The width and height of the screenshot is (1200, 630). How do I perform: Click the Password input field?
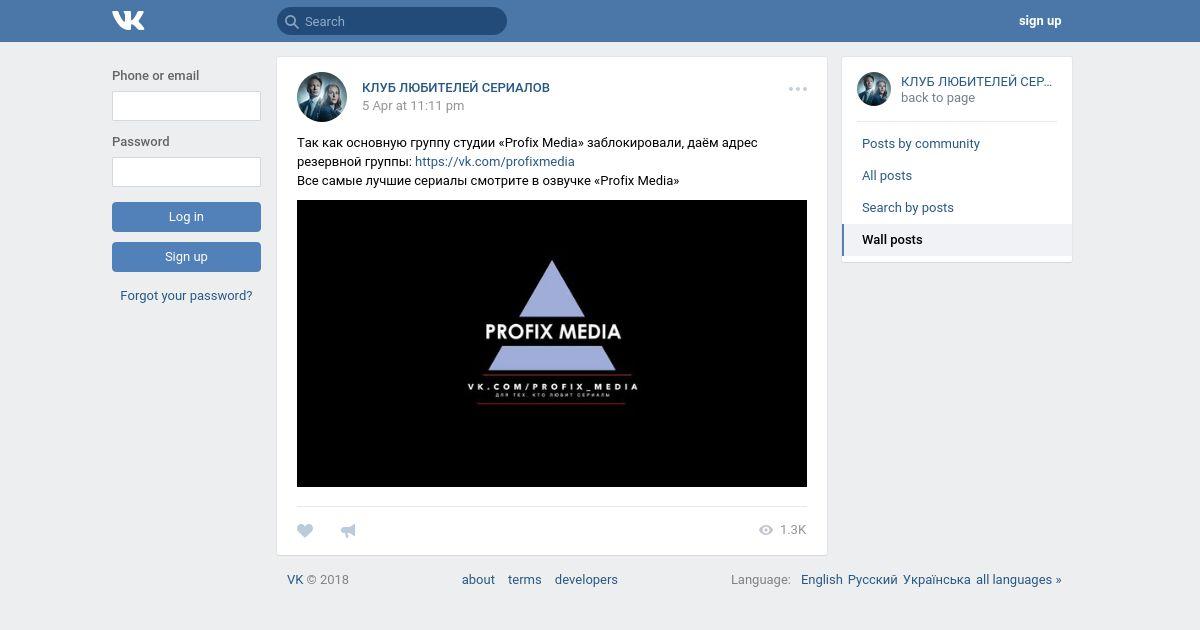186,172
